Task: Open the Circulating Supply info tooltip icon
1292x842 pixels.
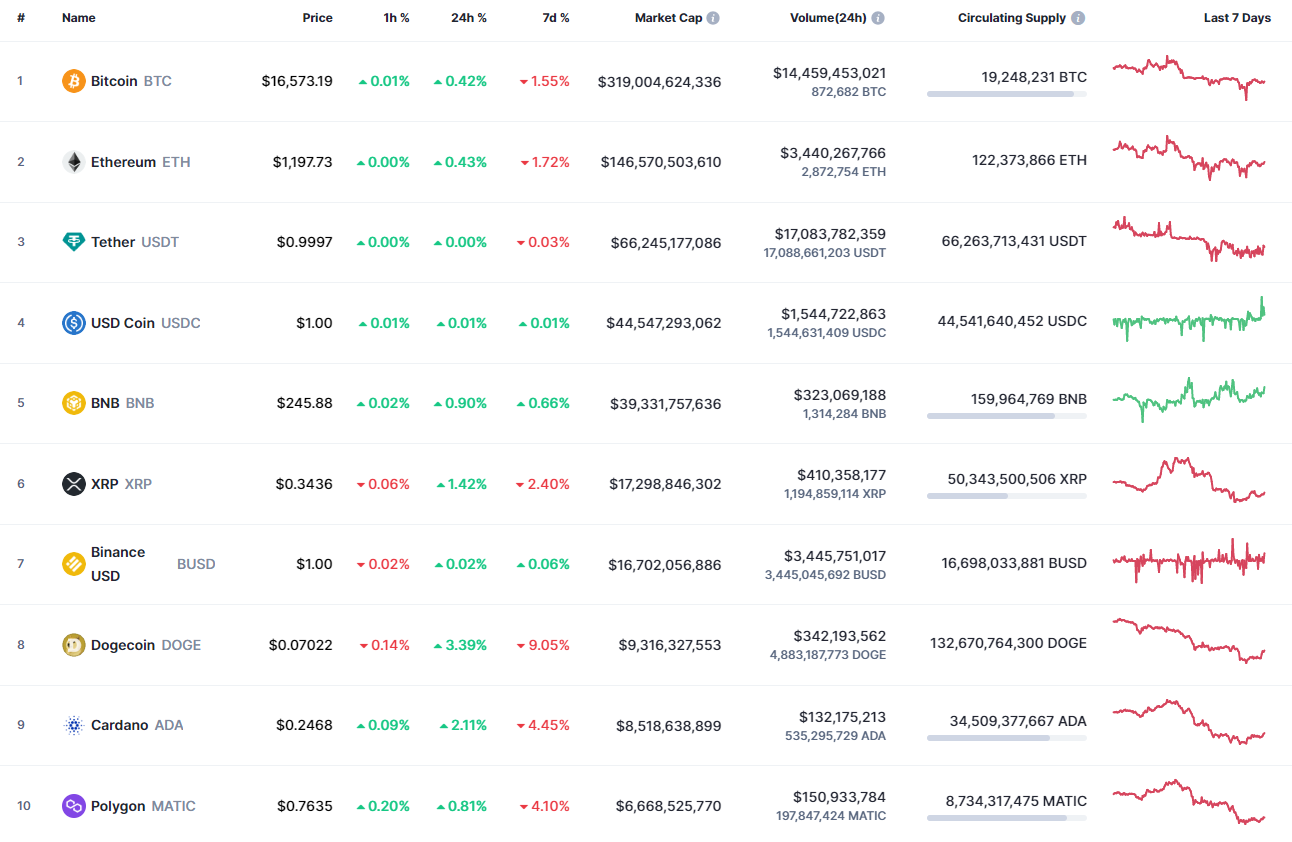Action: point(1078,17)
